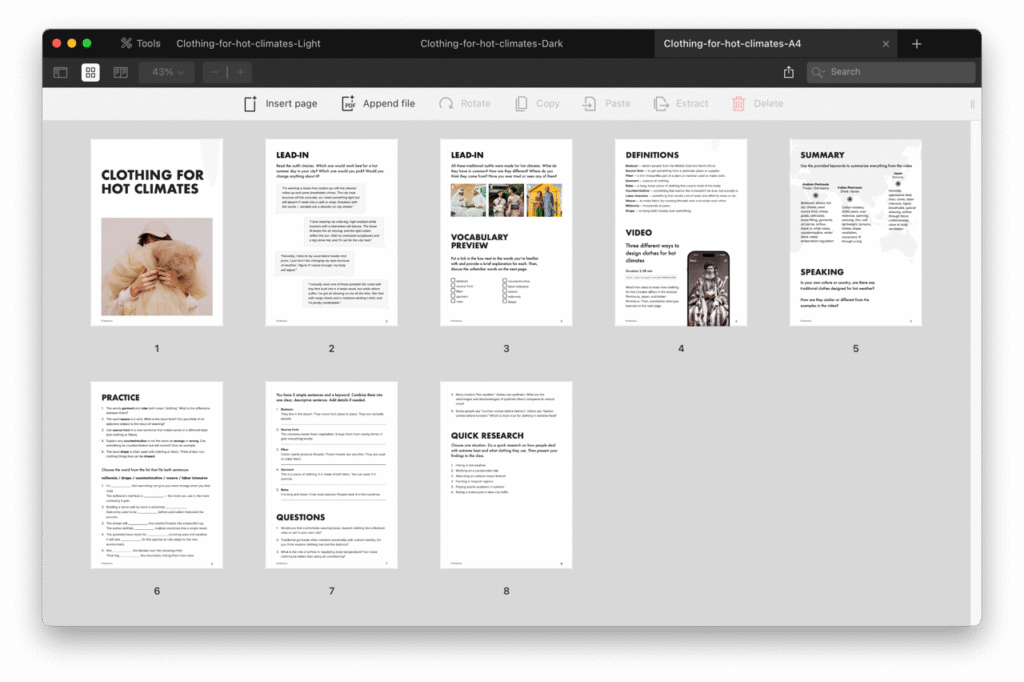Open the Tools menu
The width and height of the screenshot is (1024, 682).
click(x=140, y=44)
